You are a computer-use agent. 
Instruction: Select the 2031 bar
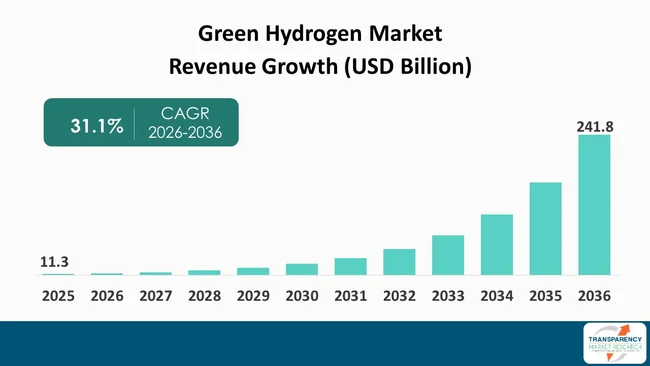pyautogui.click(x=351, y=267)
